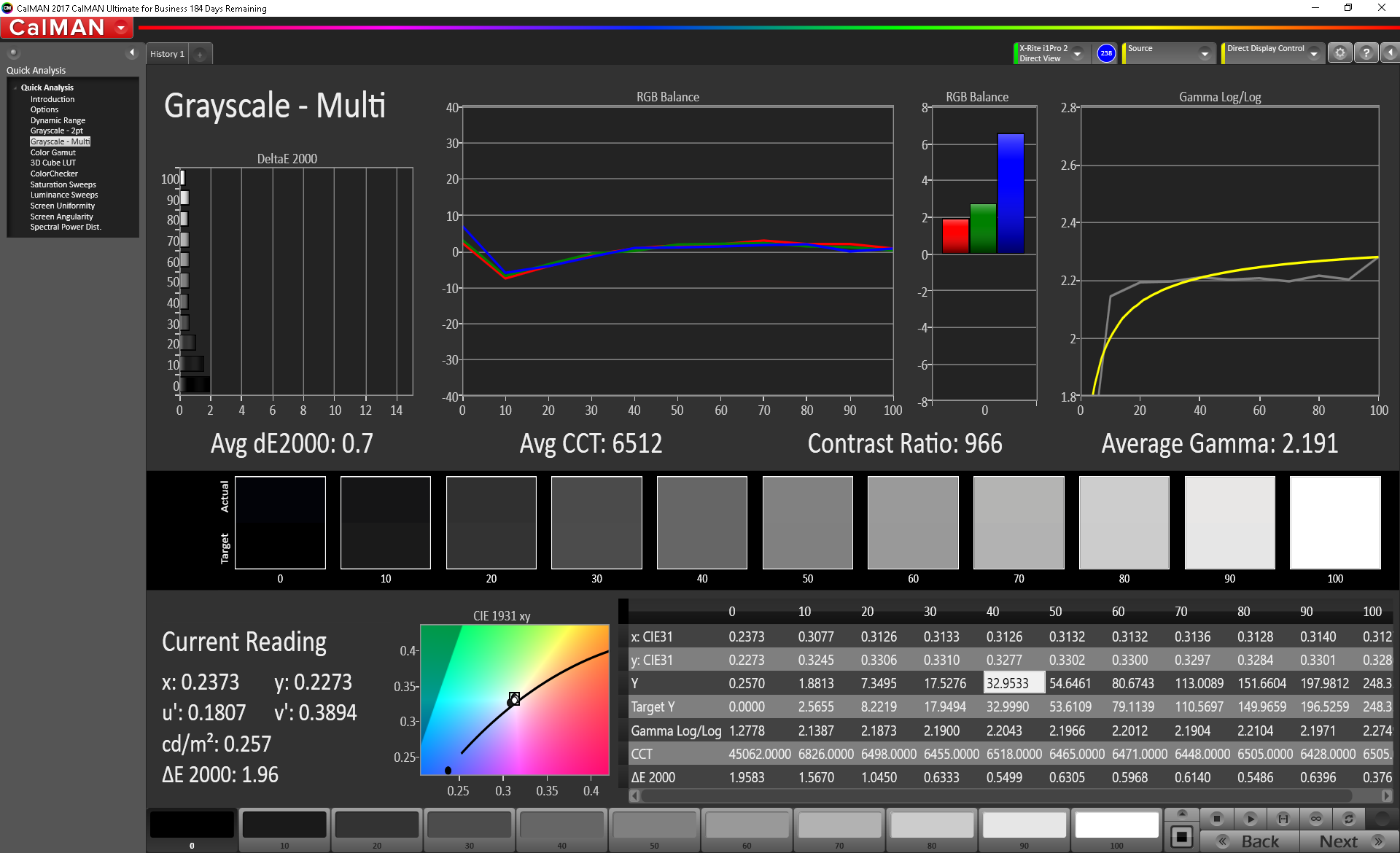Collapse the left Quick Analysis panel arrow
Screen dimensions: 1400x853
[132, 52]
